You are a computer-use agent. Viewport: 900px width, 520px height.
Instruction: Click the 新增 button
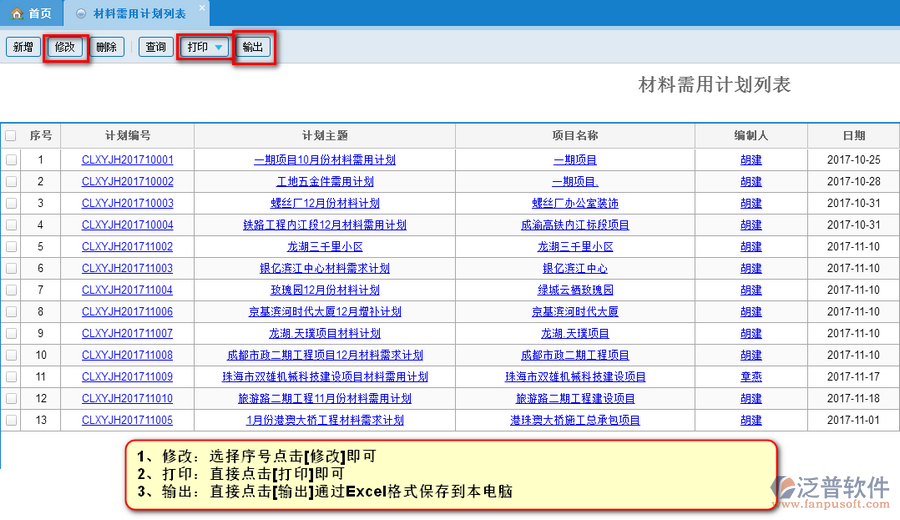[23, 47]
